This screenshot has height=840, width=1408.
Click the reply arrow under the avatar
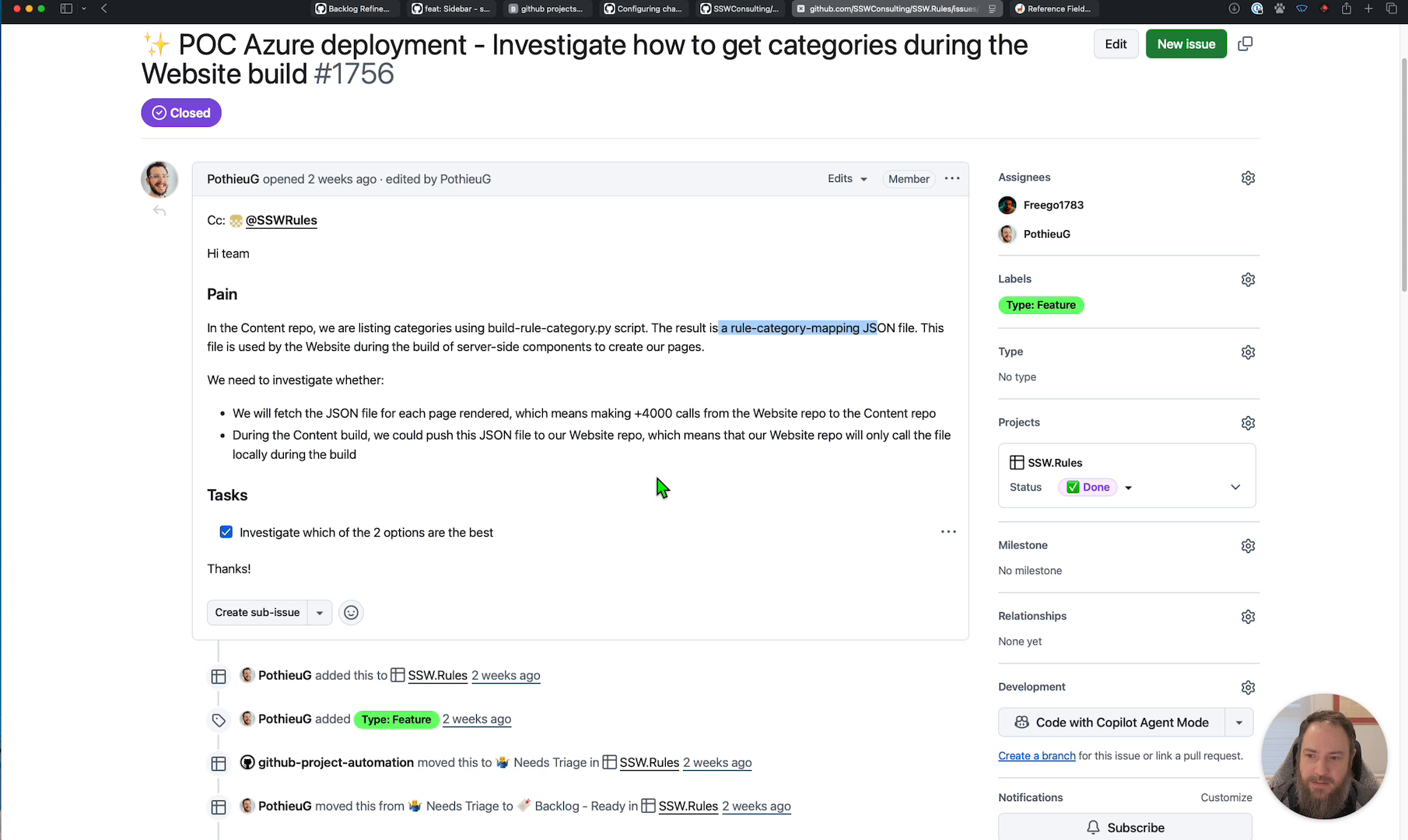tap(159, 211)
